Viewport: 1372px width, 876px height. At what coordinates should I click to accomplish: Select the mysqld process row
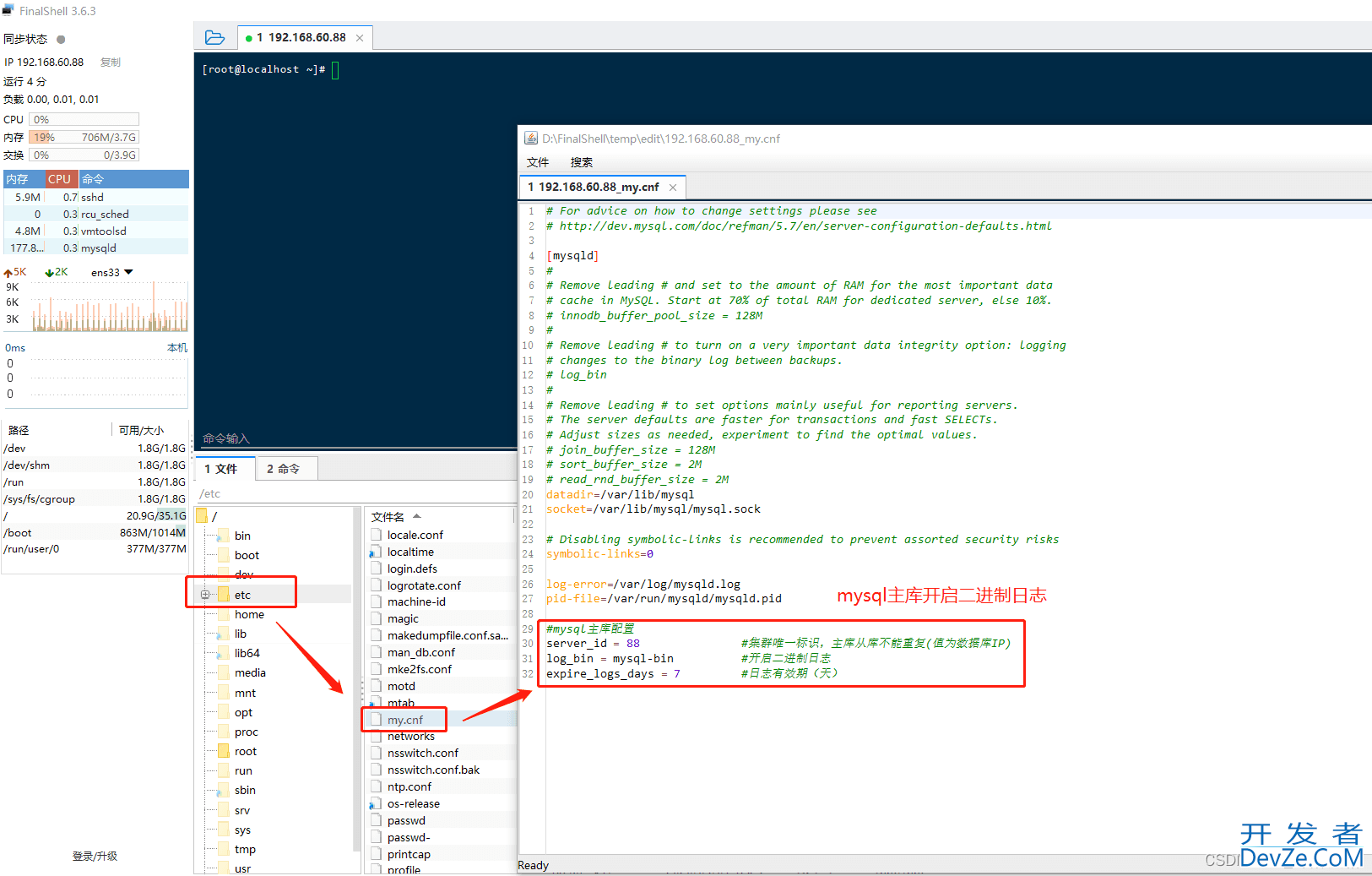[x=95, y=248]
